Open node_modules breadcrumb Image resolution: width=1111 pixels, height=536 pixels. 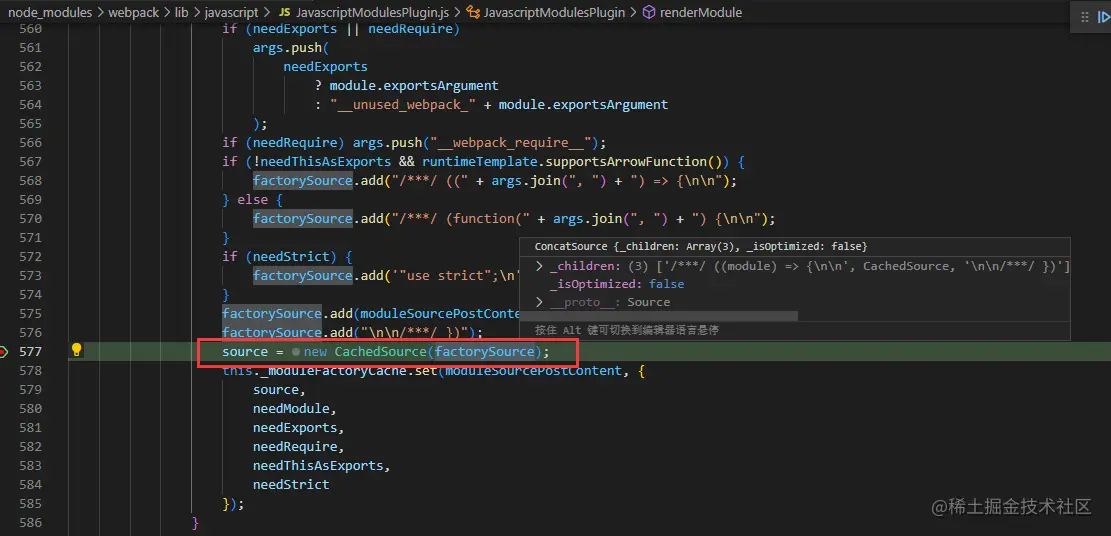pos(48,13)
